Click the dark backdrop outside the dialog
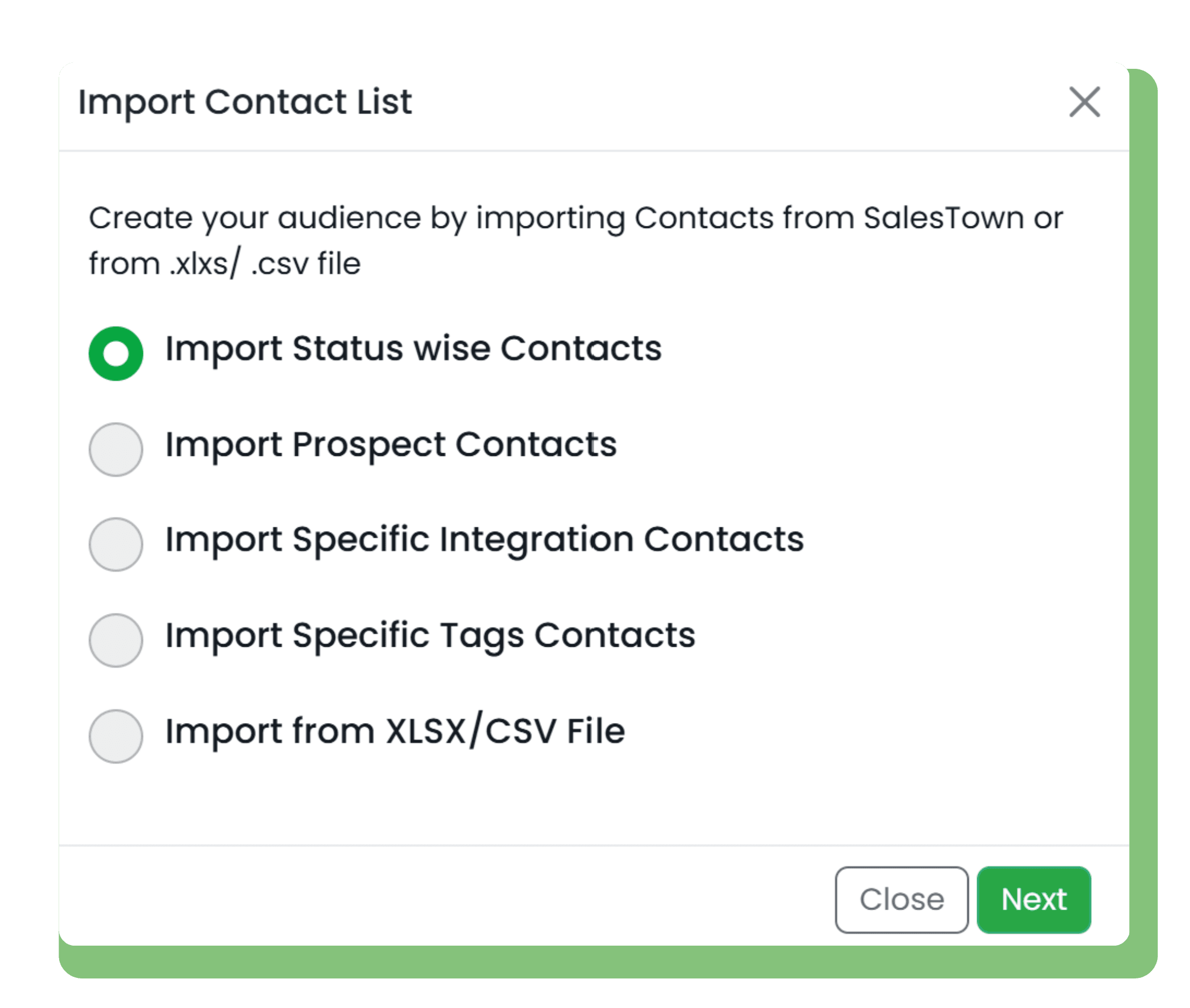Screen dimensions: 1190x1008 pos(28,514)
